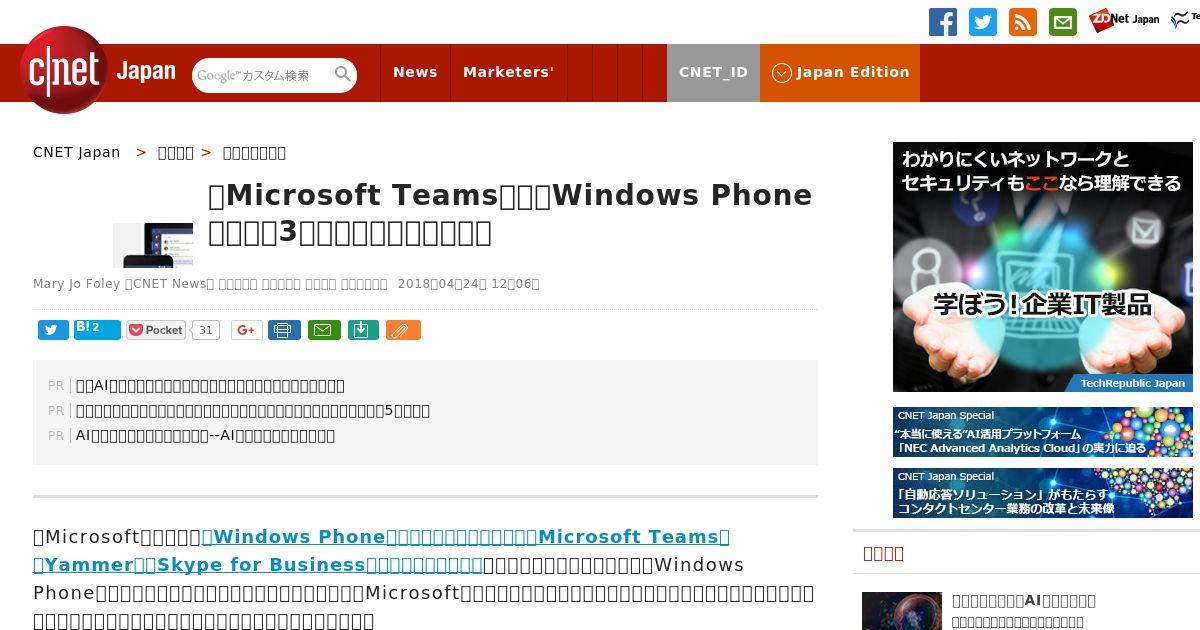Email the article with the green envelope button
Viewport: 1200px width, 630px height.
(324, 330)
